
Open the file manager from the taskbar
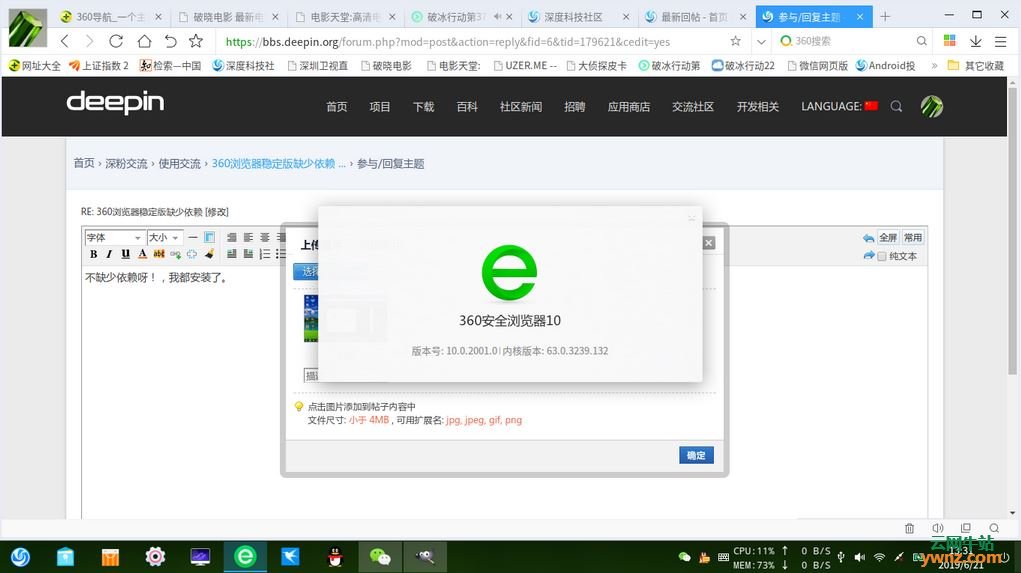65,557
